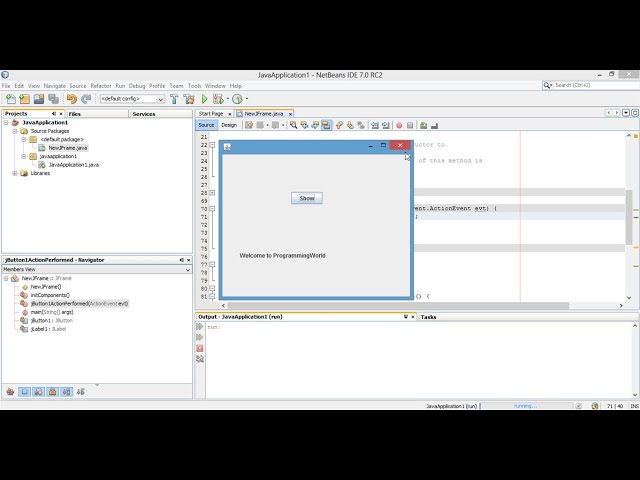Click Clean and Build Project icon
Viewport: 640px width, 480px height.
pos(189,99)
